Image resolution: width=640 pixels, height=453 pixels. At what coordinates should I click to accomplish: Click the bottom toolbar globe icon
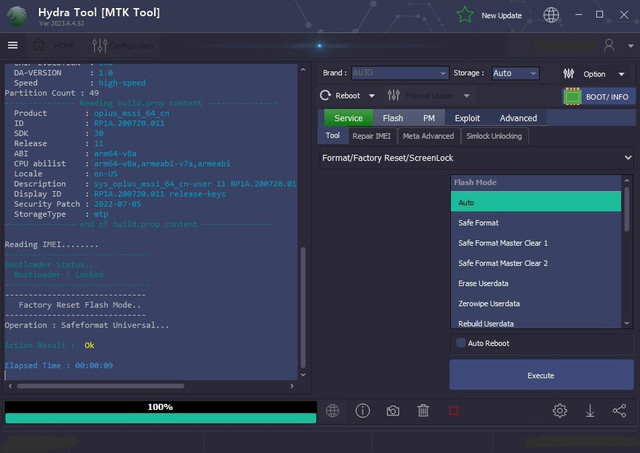pyautogui.click(x=332, y=411)
